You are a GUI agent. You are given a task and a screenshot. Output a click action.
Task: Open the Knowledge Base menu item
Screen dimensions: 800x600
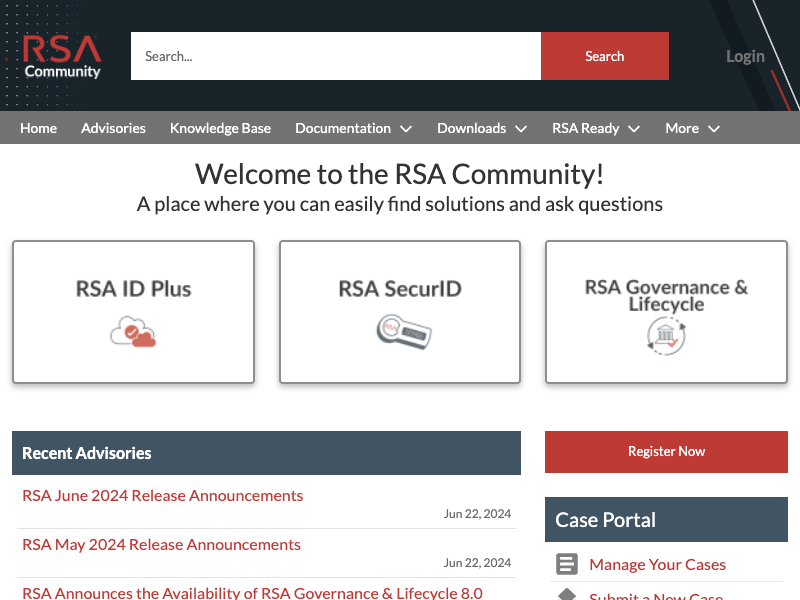(x=220, y=128)
